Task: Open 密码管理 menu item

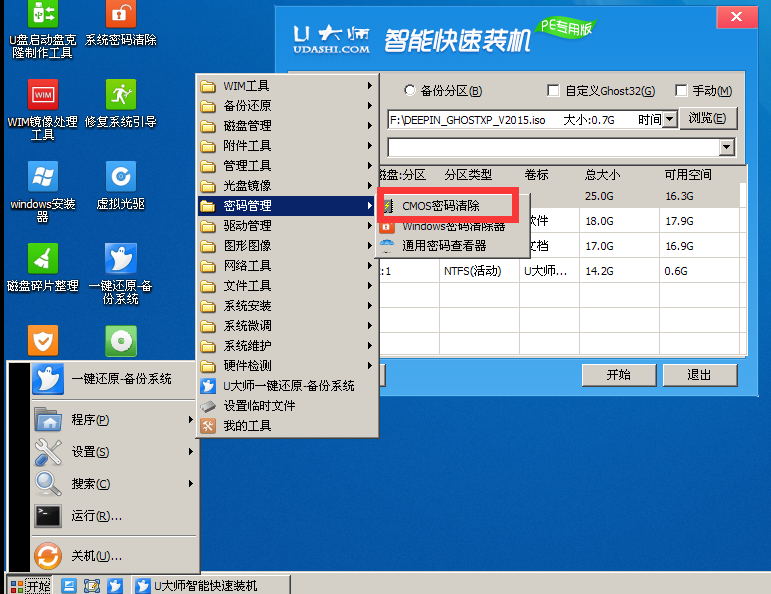Action: coord(288,206)
